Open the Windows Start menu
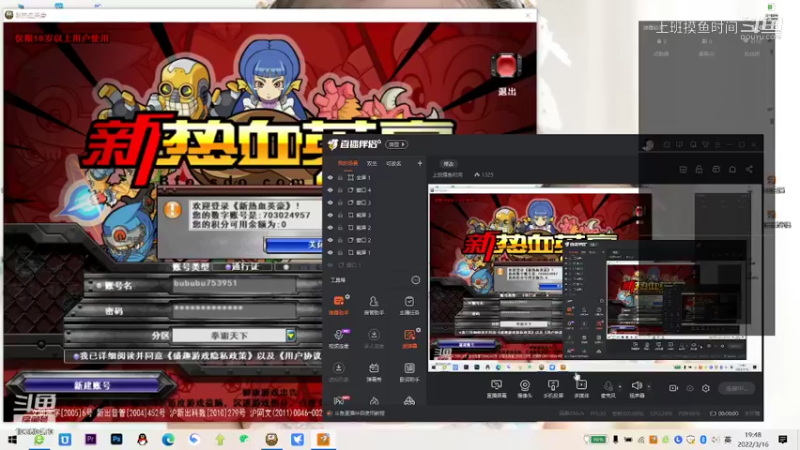The height and width of the screenshot is (450, 800). (13, 439)
